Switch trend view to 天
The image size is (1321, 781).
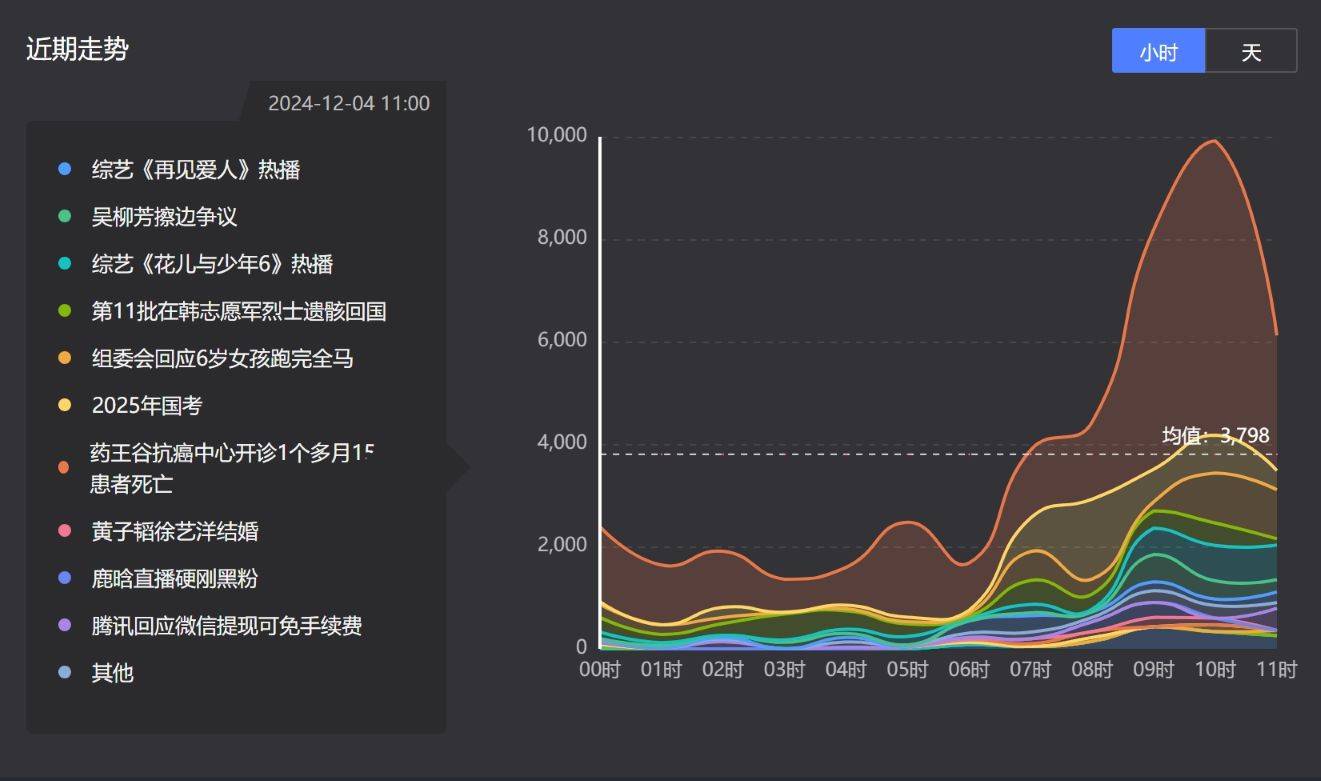[1251, 51]
